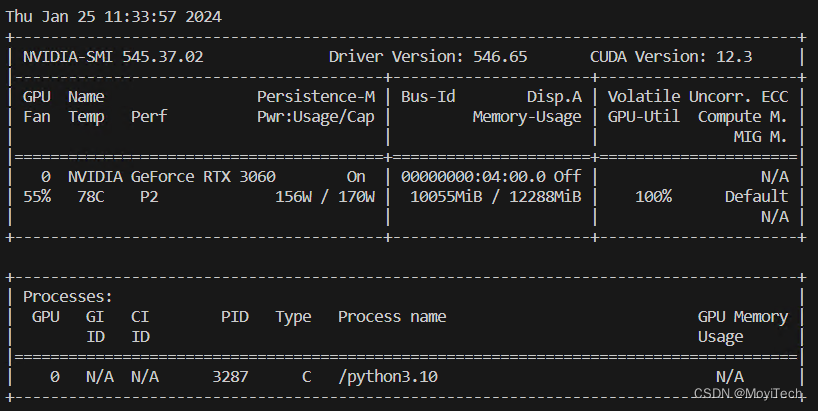Select the NVIDIA-SMI 545.37.02 text
This screenshot has height=411, width=818.
(113, 57)
